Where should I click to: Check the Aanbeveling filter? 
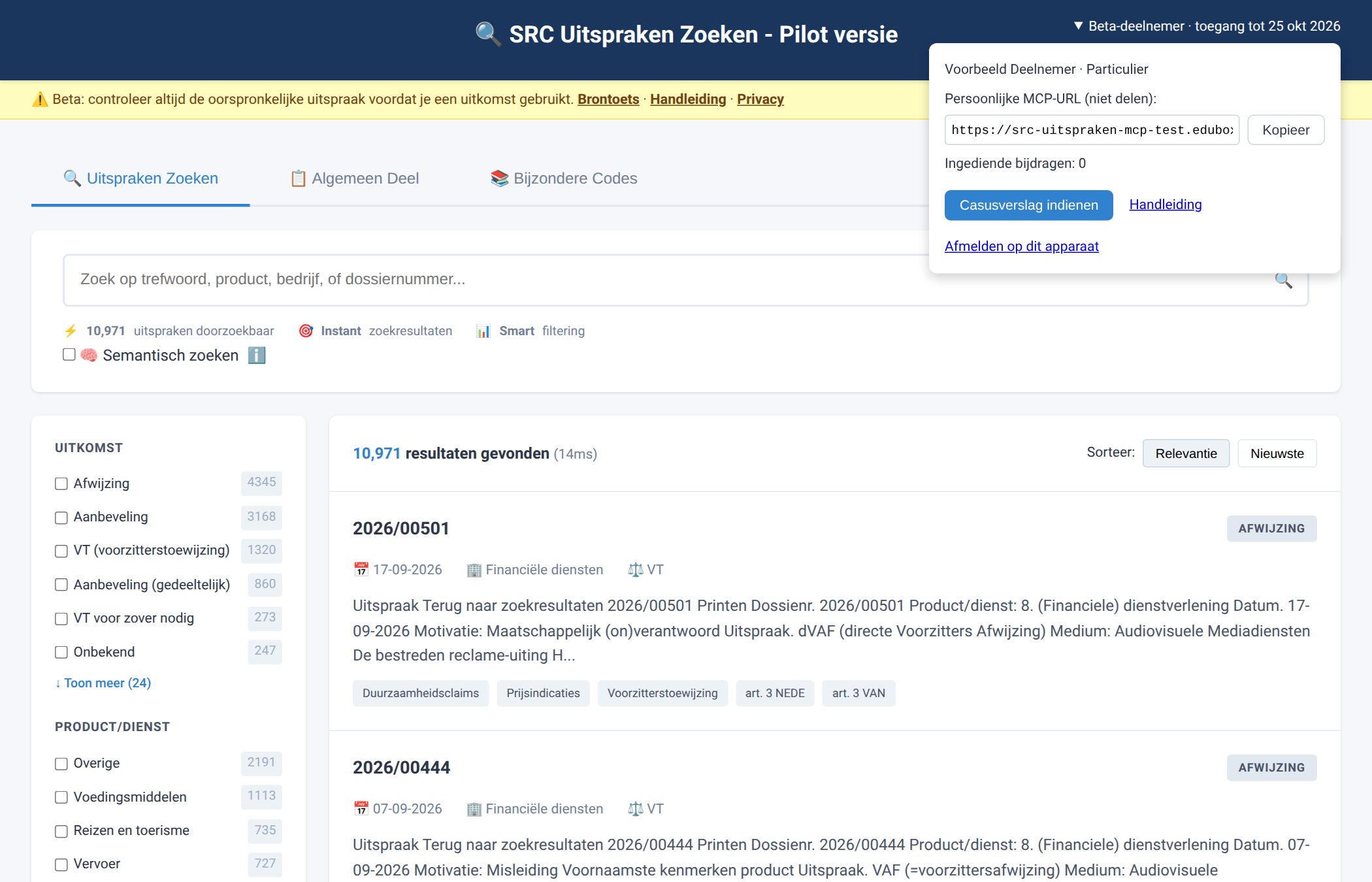pyautogui.click(x=61, y=517)
